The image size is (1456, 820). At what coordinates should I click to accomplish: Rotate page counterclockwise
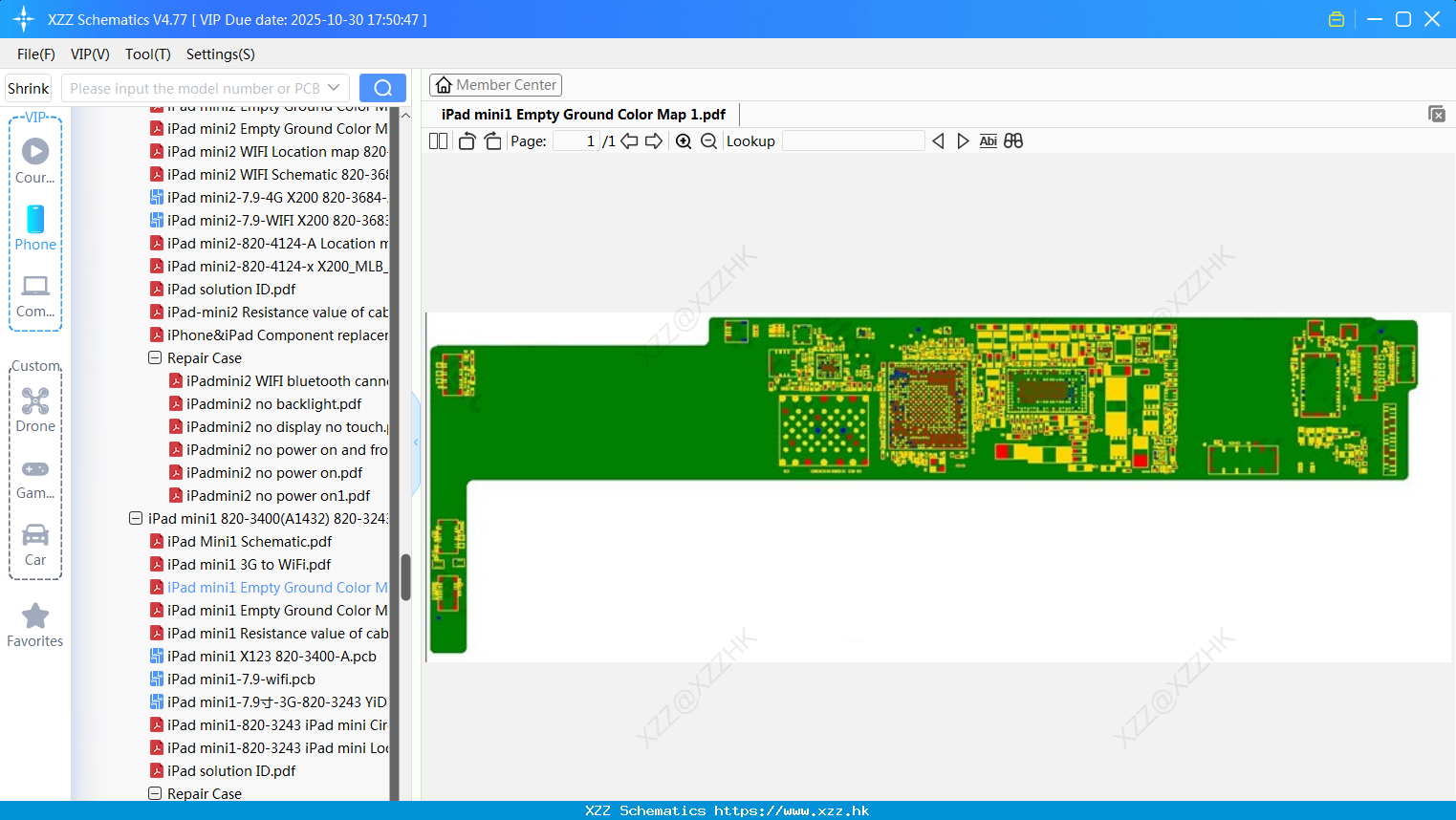click(467, 140)
